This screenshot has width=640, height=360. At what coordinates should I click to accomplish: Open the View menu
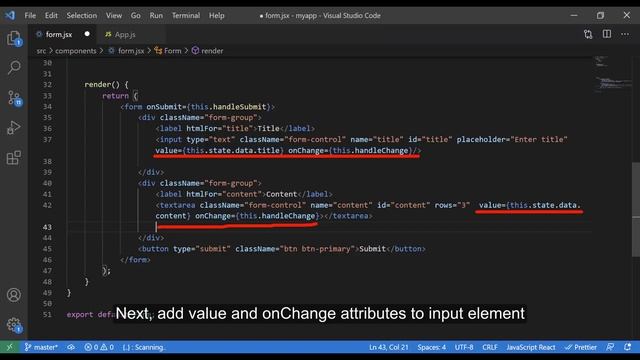(114, 16)
